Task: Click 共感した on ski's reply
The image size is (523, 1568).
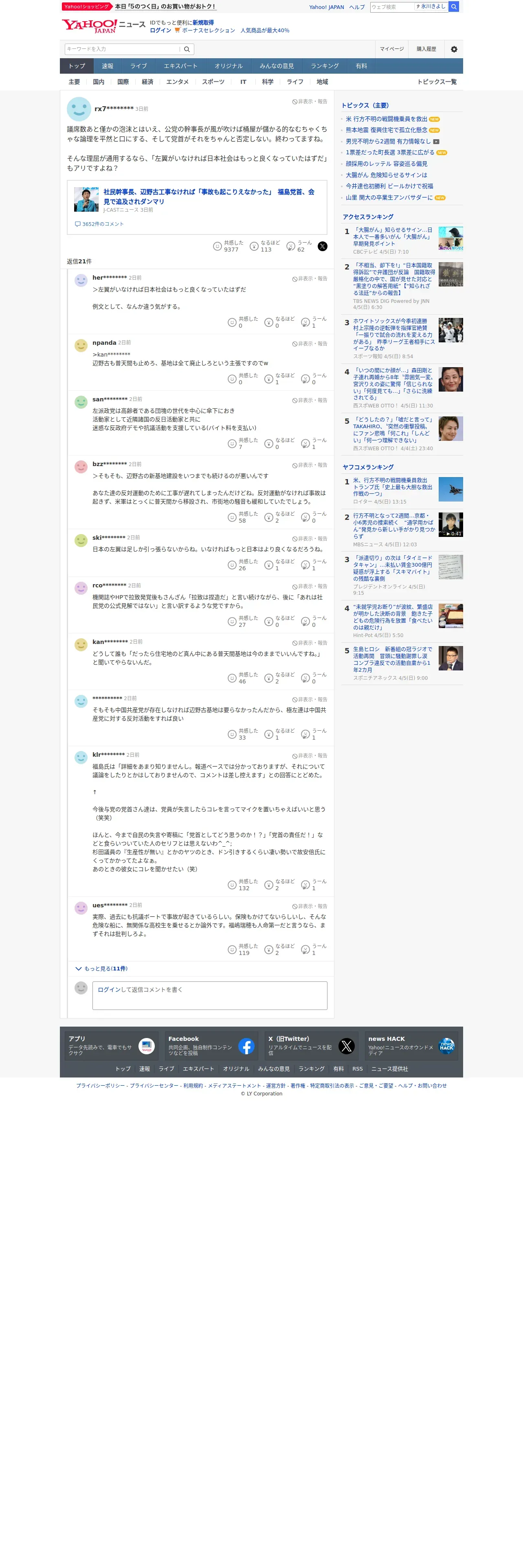Action: (x=242, y=564)
